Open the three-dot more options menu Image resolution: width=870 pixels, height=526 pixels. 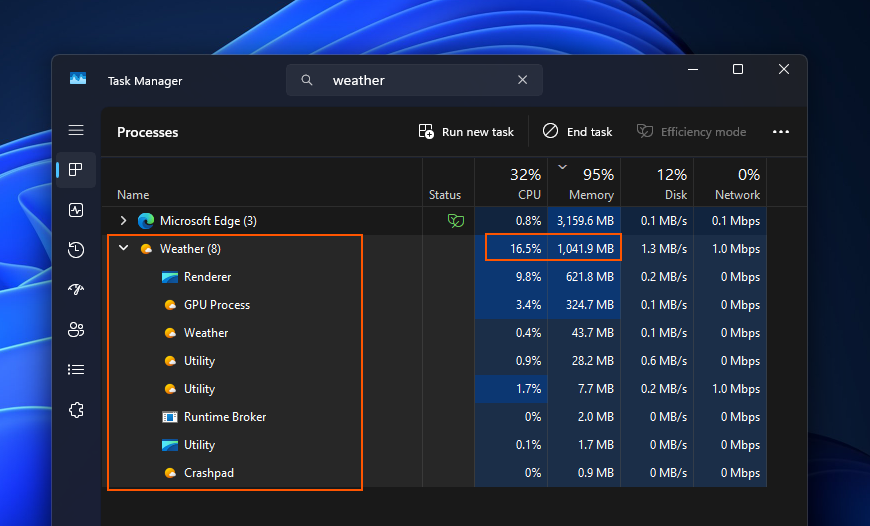(x=781, y=132)
